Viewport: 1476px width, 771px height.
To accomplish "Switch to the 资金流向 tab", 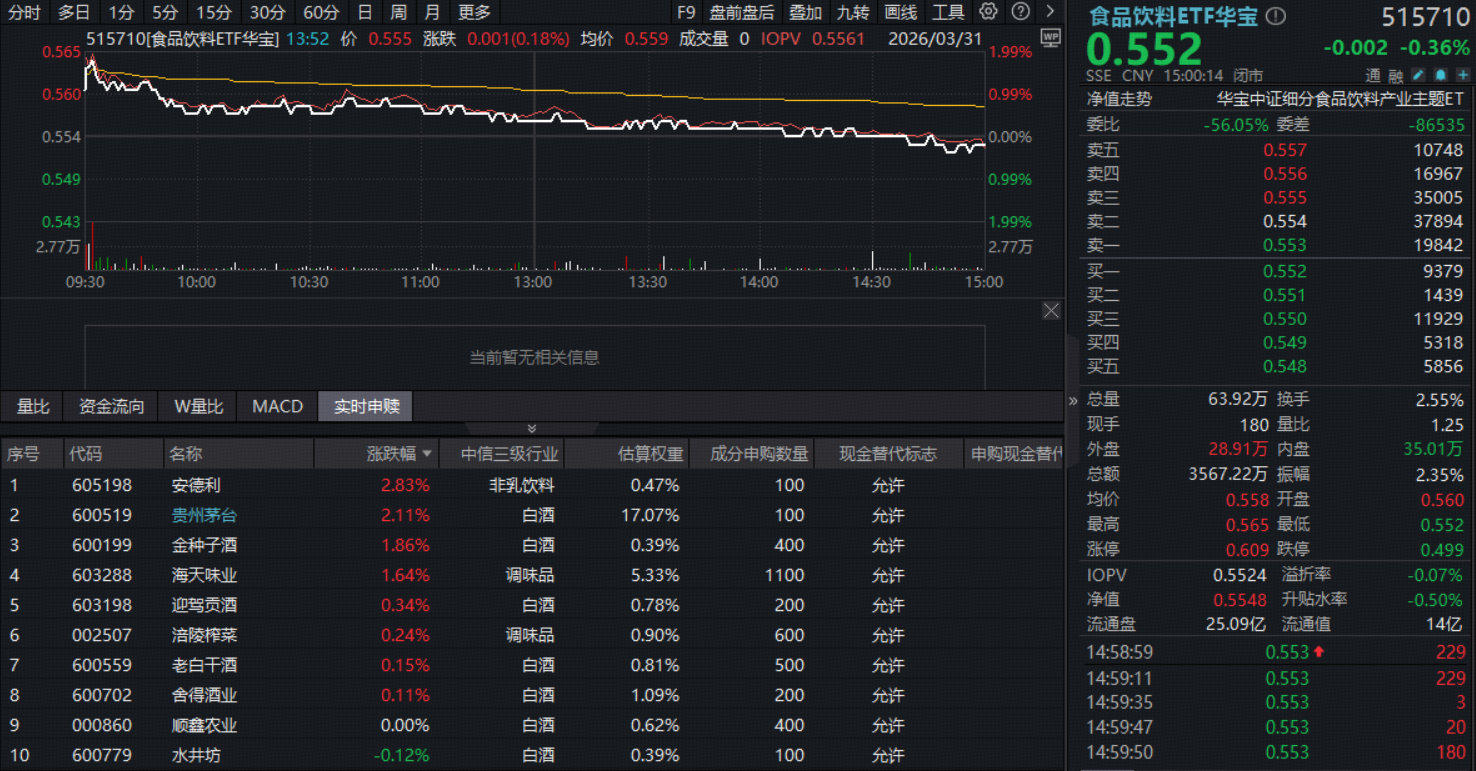I will coord(111,406).
